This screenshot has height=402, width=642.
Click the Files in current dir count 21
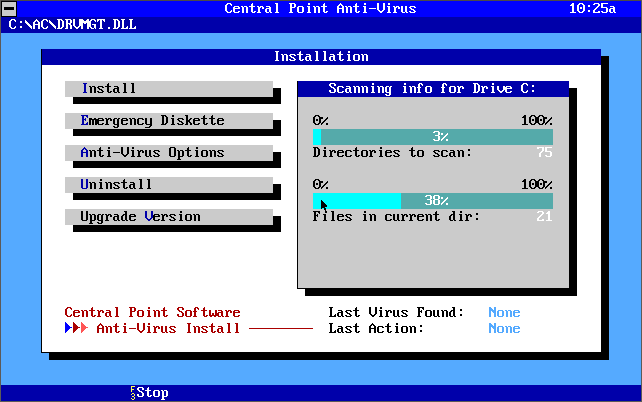544,217
